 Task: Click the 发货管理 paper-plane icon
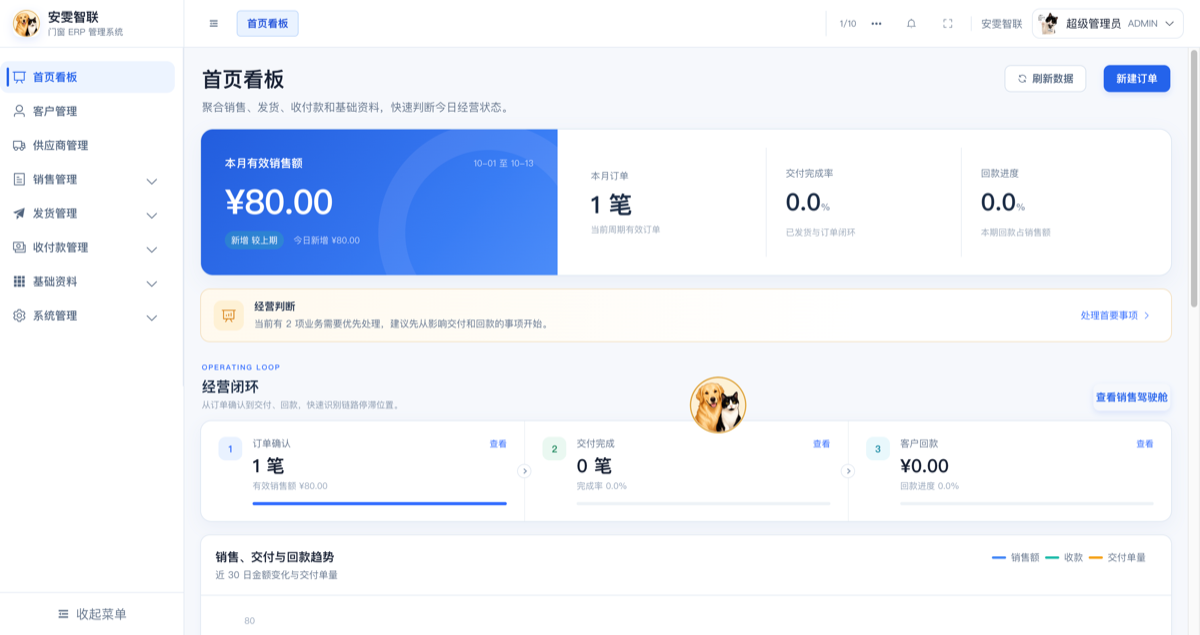[x=19, y=213]
